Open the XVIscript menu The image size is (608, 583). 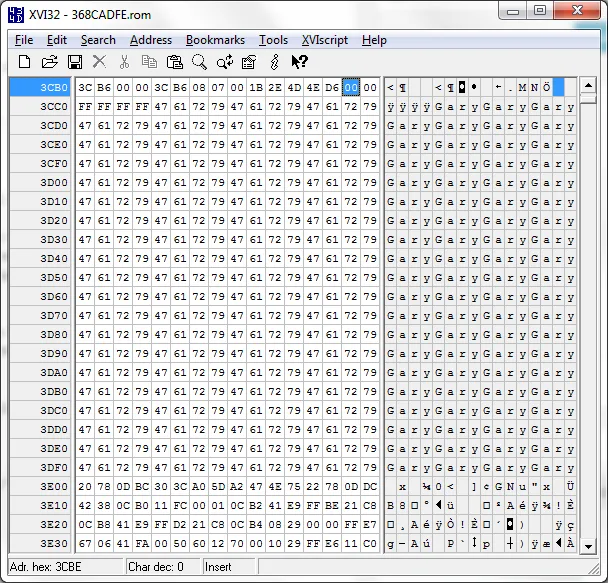(325, 40)
